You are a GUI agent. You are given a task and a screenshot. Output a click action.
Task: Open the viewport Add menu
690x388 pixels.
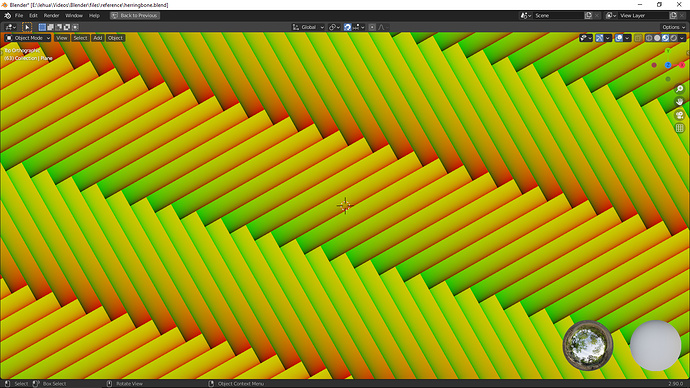pos(97,38)
